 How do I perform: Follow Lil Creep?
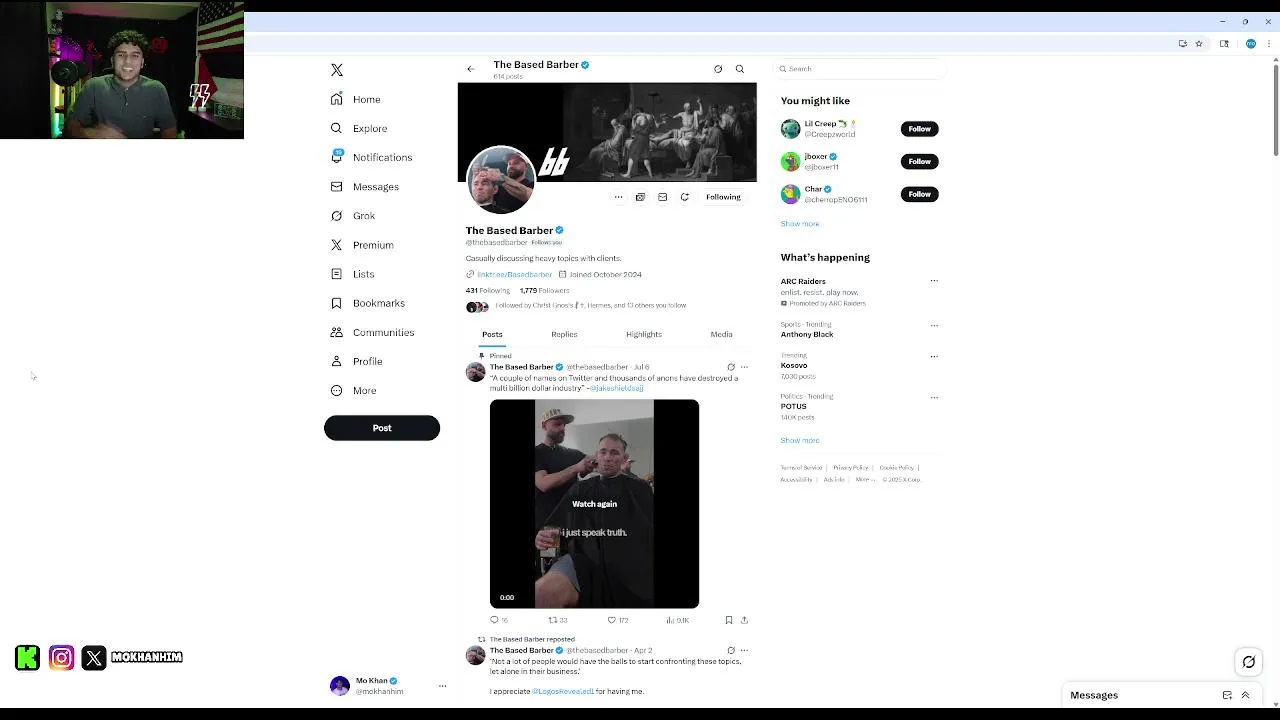click(919, 129)
